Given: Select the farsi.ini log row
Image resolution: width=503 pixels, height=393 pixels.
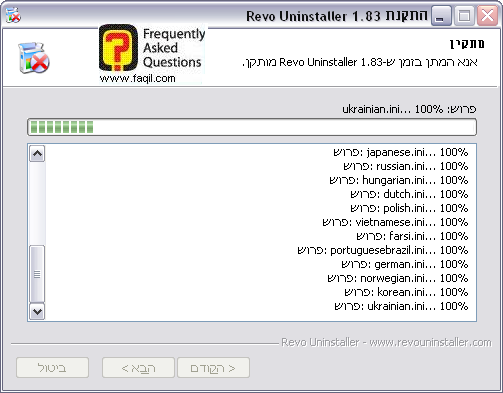Looking at the screenshot, I should point(412,236).
